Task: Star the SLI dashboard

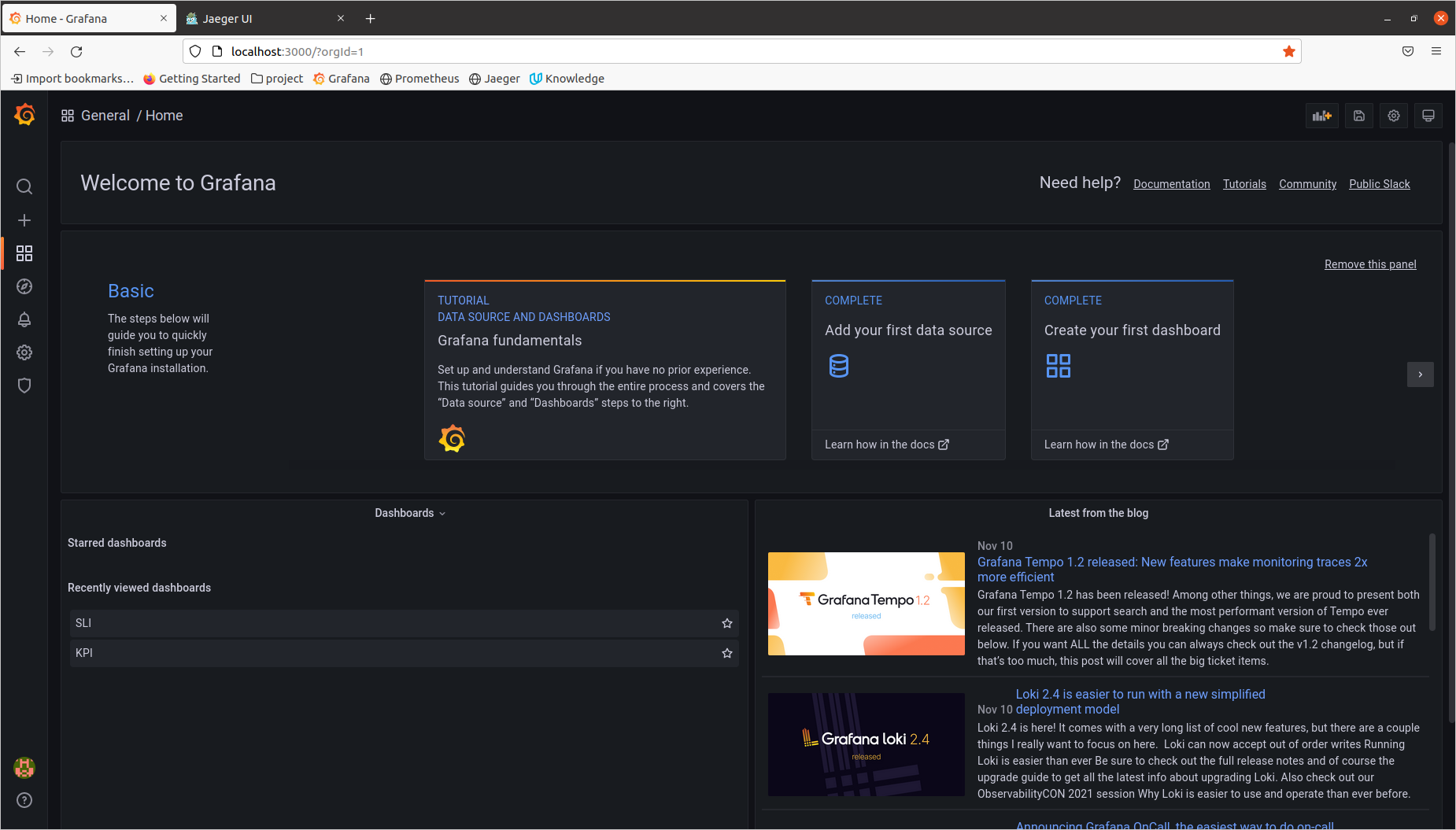Action: [727, 623]
